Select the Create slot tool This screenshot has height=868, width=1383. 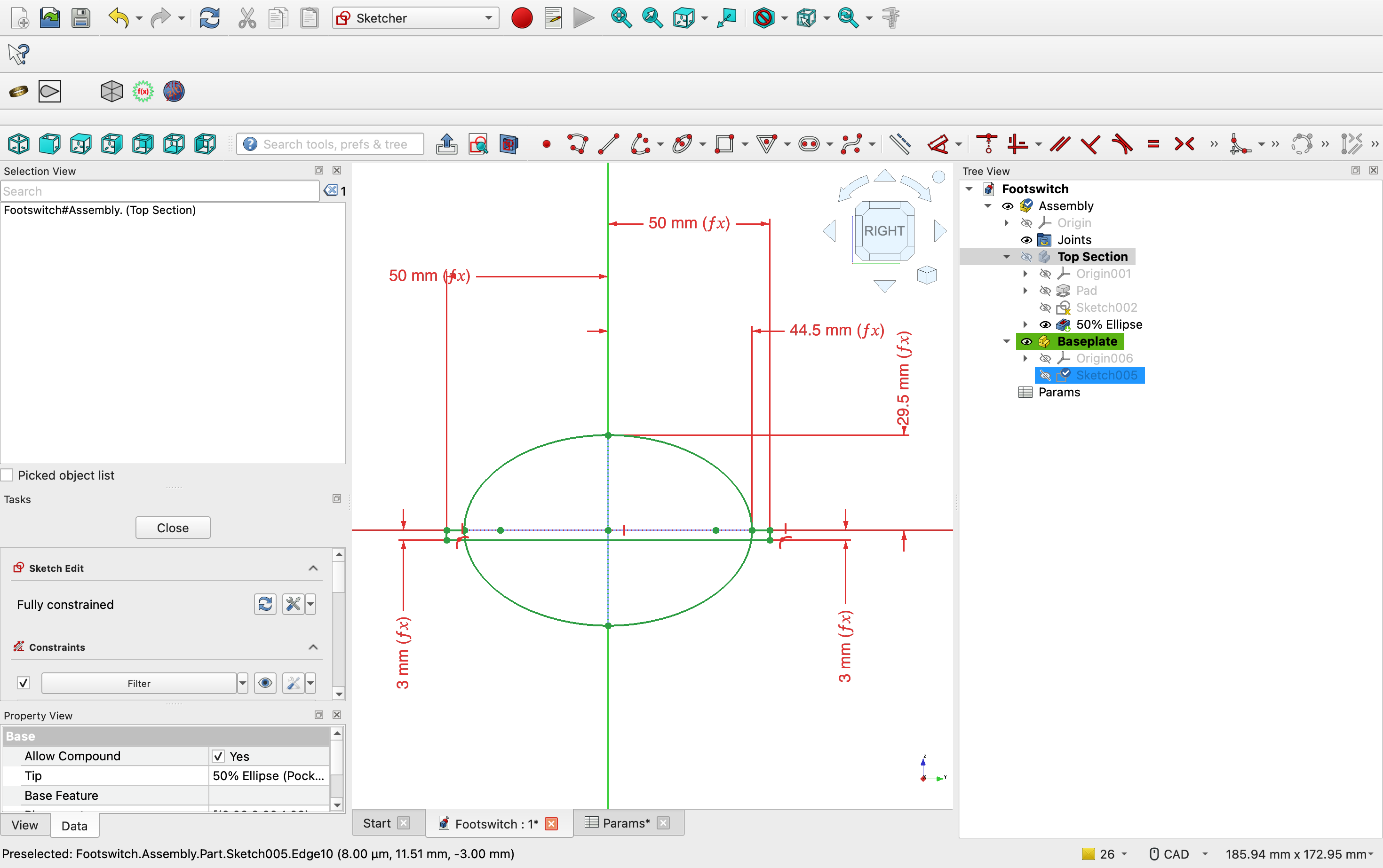coord(809,143)
